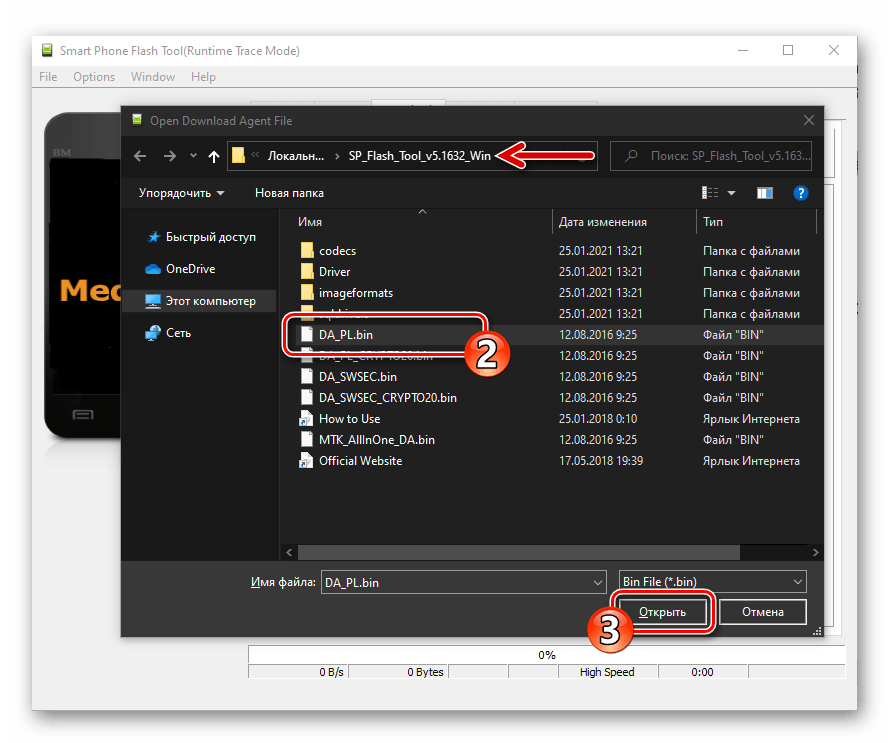Click date 25.01.2018 0:10 of How to Use
The height and width of the screenshot is (743, 890).
coord(598,418)
